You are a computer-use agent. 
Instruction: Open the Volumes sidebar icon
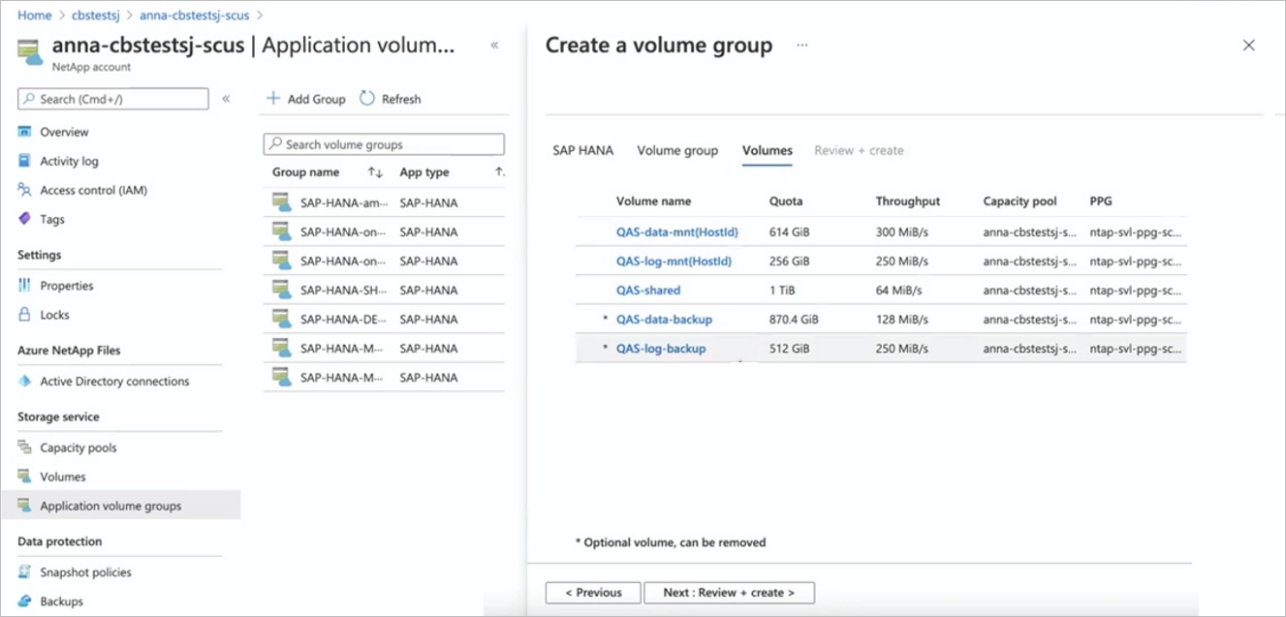tap(25, 477)
